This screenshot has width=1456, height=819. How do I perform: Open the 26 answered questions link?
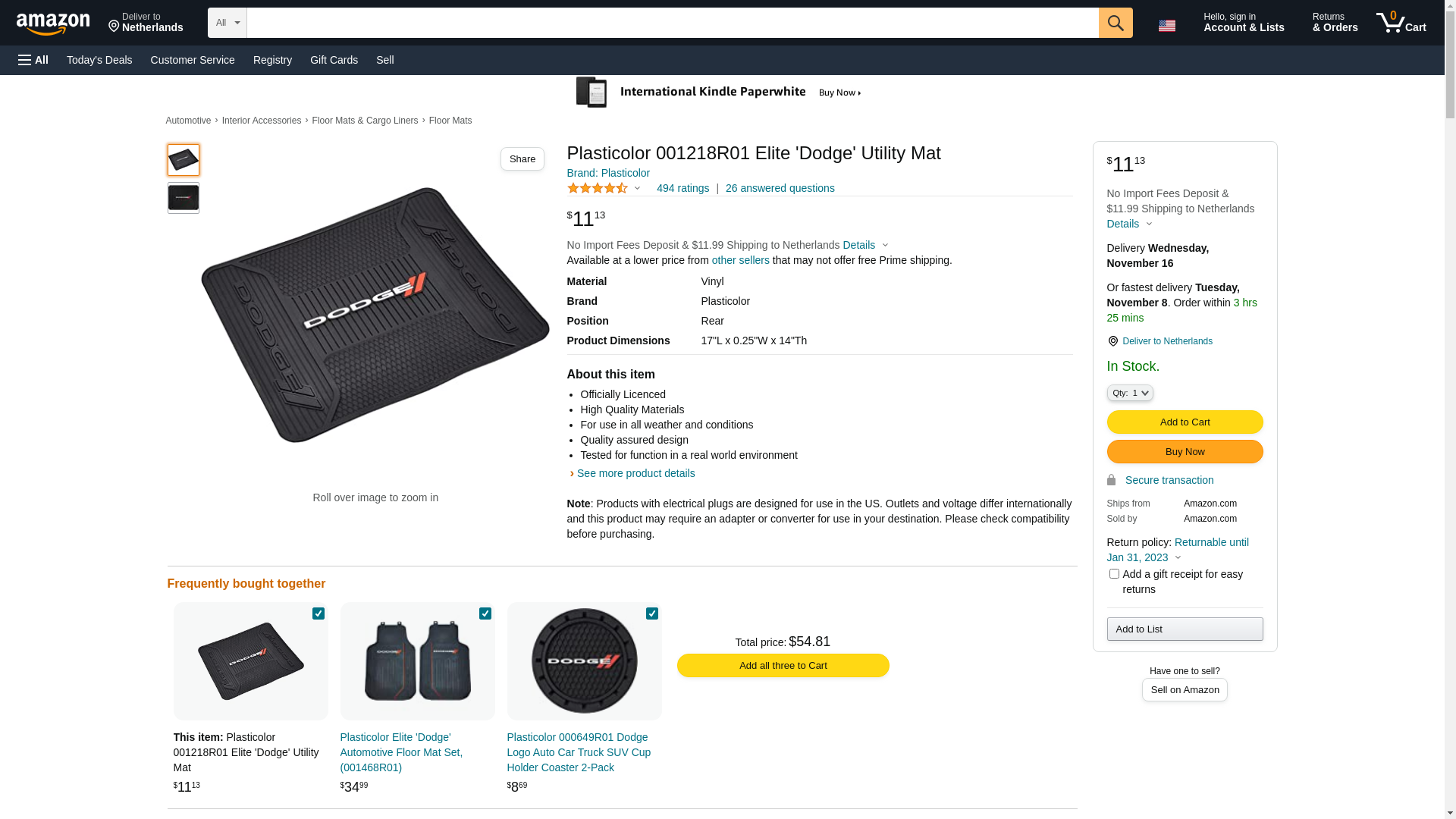(x=780, y=188)
